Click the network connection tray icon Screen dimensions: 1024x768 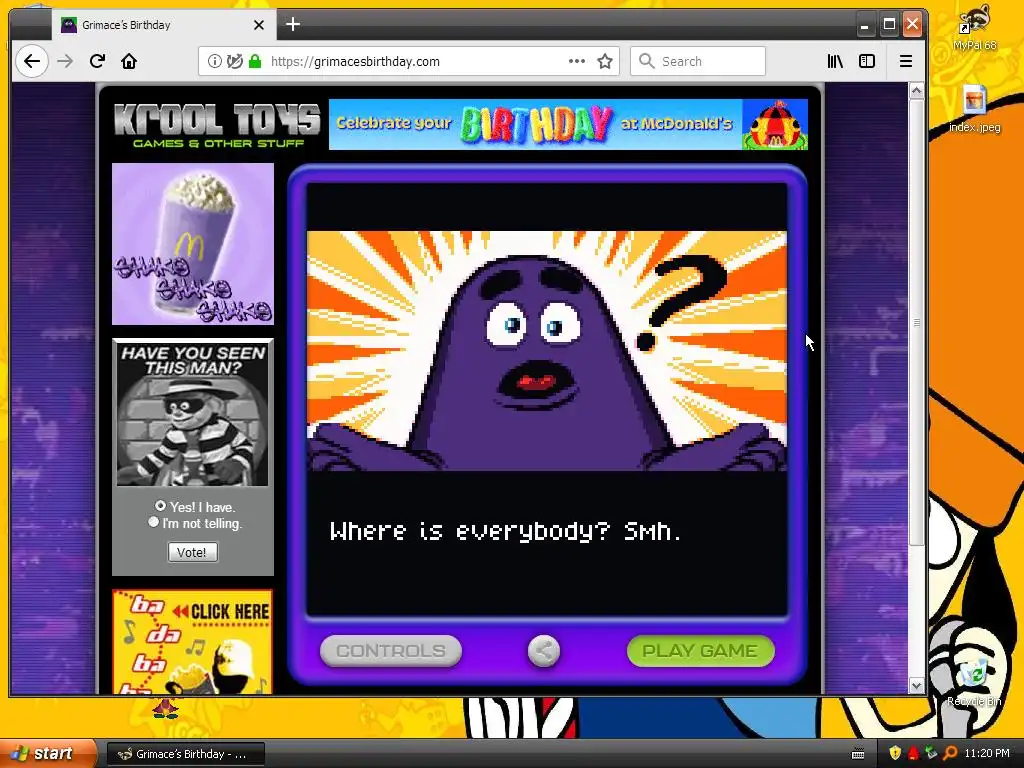click(x=931, y=753)
